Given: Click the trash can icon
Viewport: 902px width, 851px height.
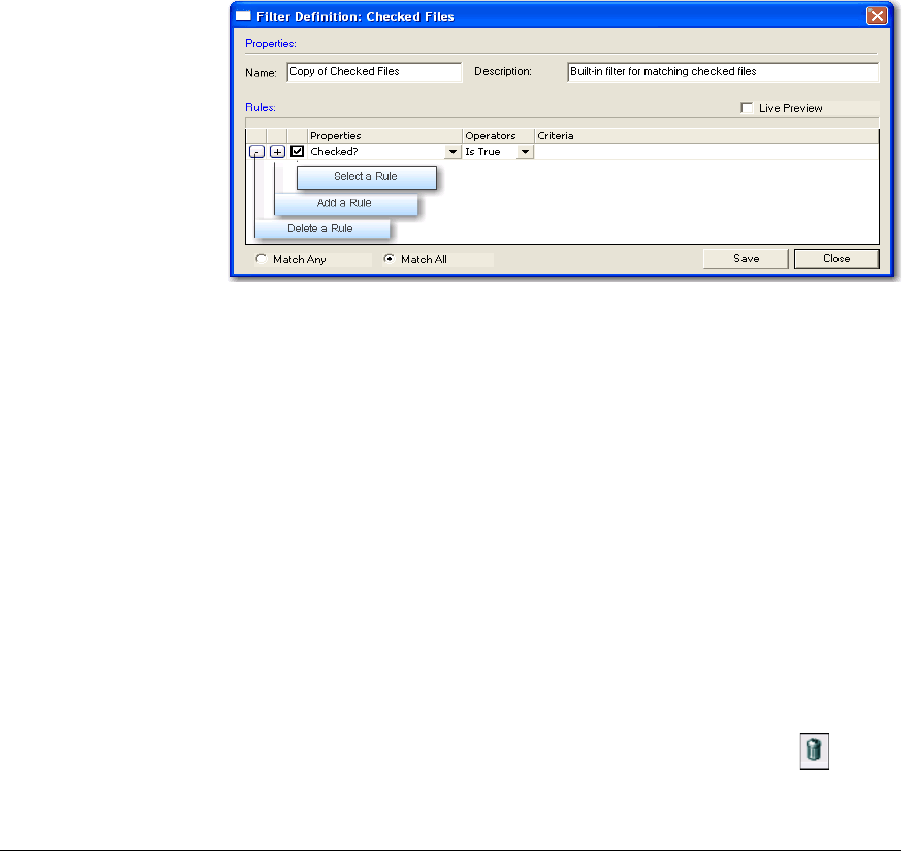Looking at the screenshot, I should (814, 751).
